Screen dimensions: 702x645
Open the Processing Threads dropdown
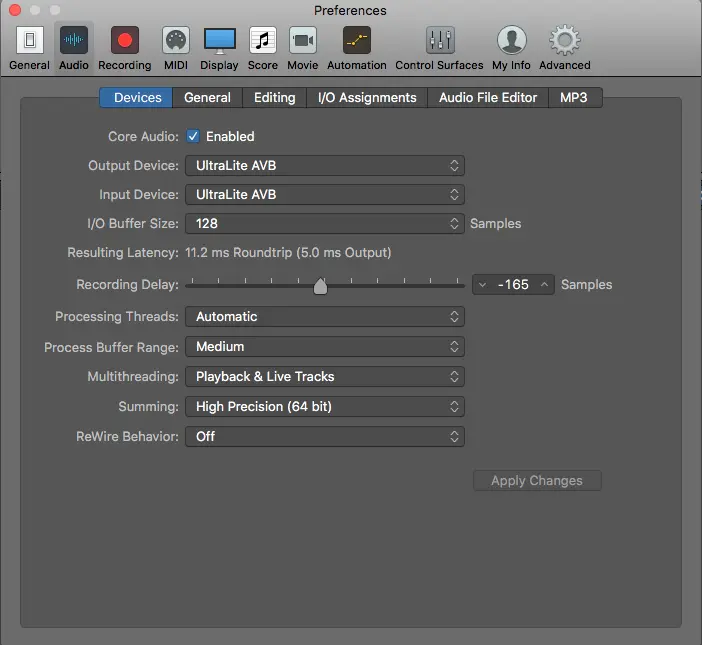click(325, 316)
